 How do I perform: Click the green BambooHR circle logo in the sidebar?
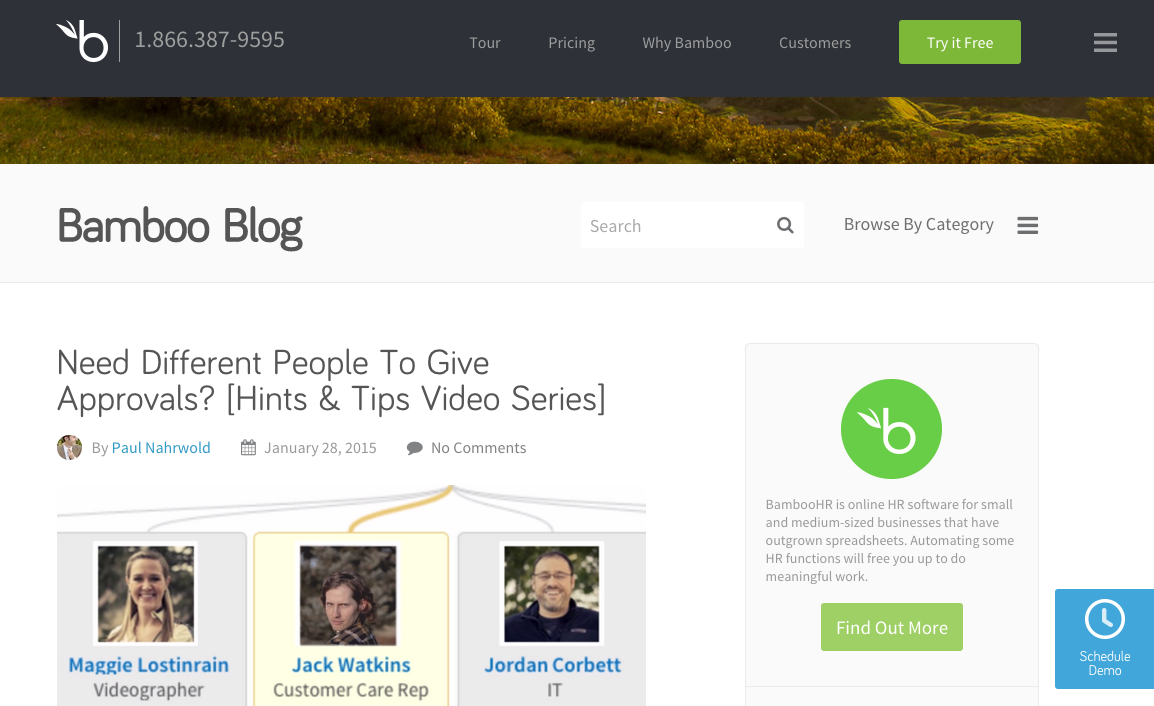click(x=891, y=429)
